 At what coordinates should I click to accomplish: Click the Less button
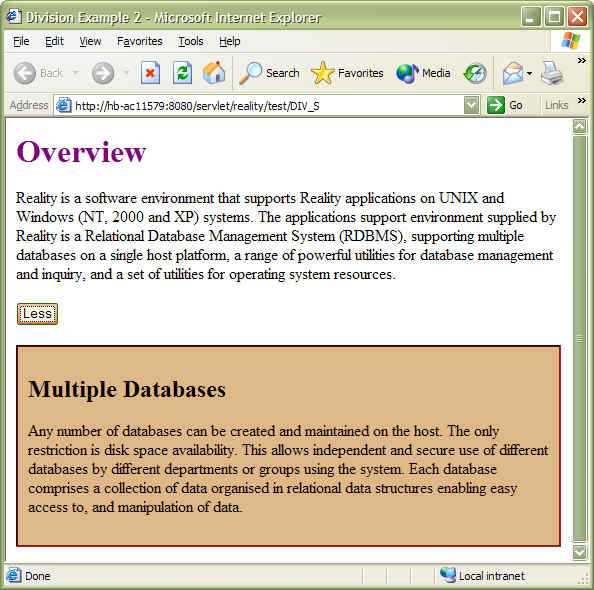coord(37,314)
